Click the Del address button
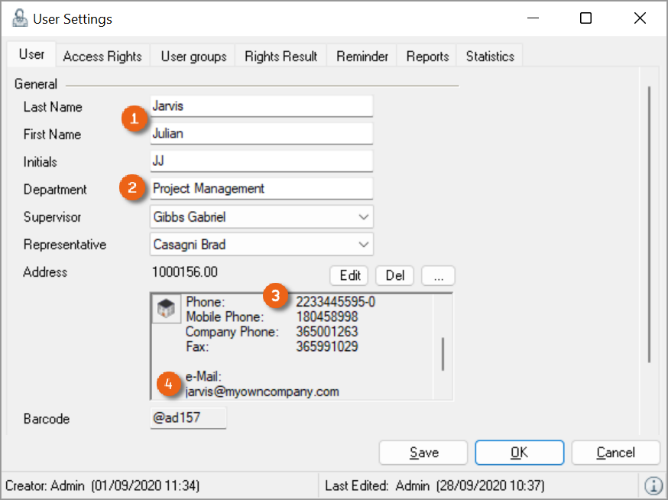The image size is (668, 500). [x=395, y=275]
